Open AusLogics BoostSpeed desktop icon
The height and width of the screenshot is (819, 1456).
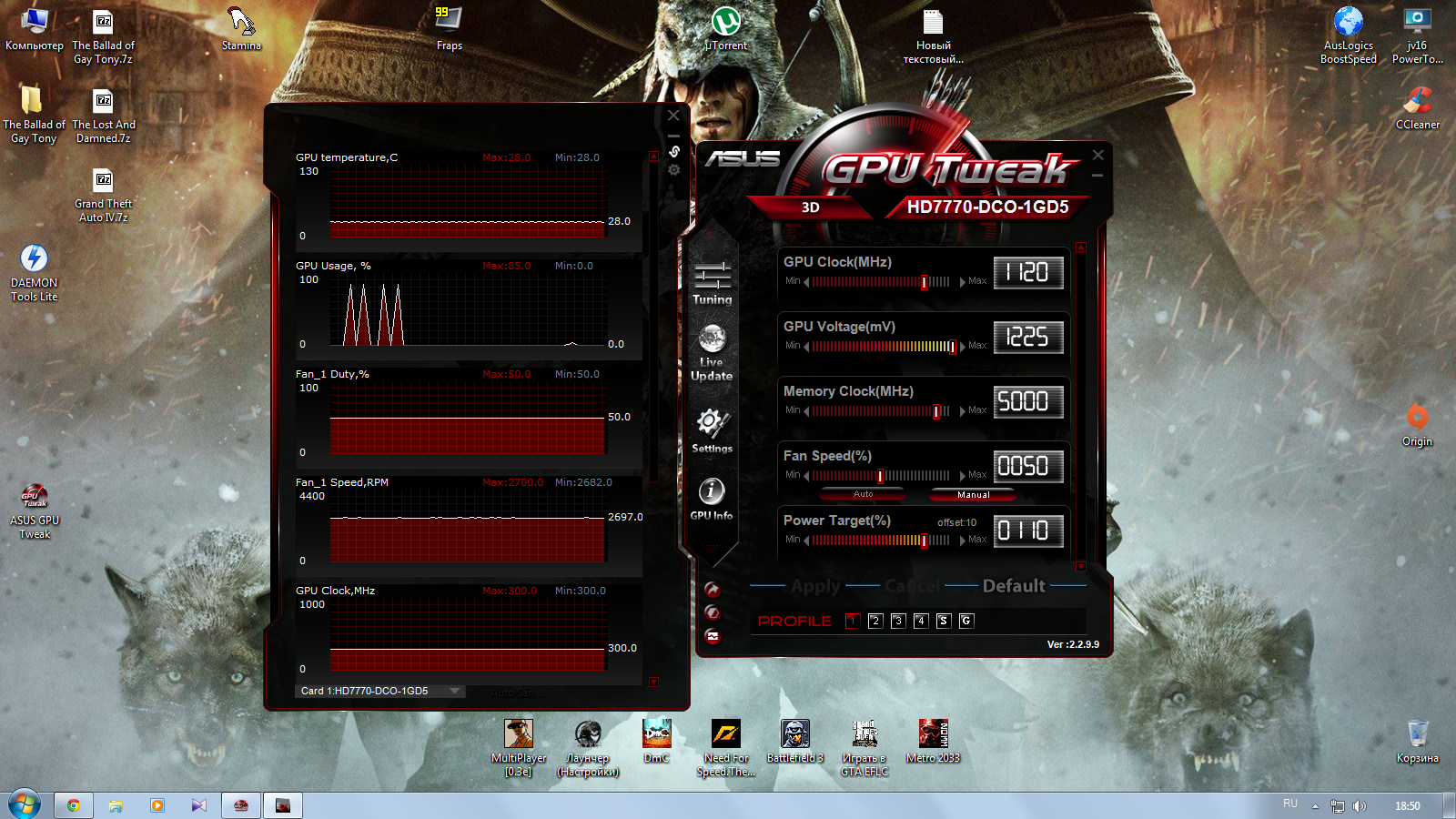(x=1349, y=35)
